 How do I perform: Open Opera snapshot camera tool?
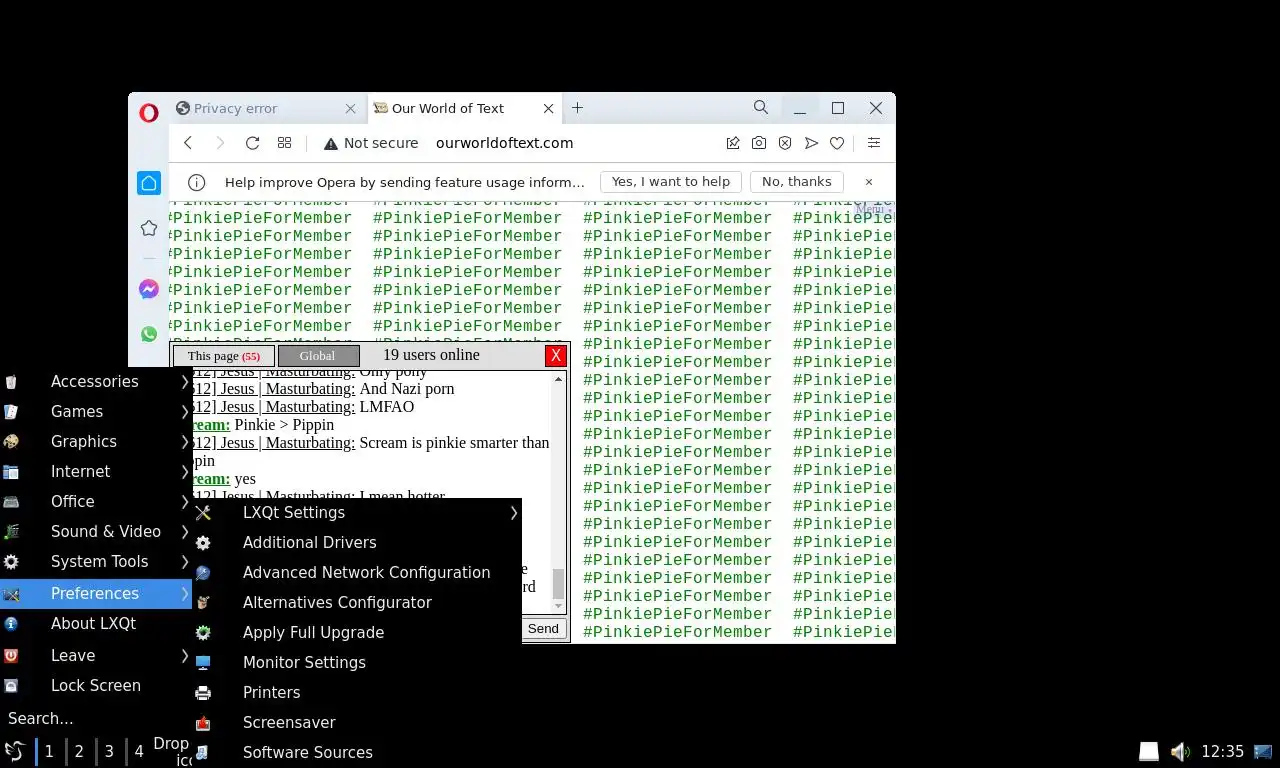(759, 143)
